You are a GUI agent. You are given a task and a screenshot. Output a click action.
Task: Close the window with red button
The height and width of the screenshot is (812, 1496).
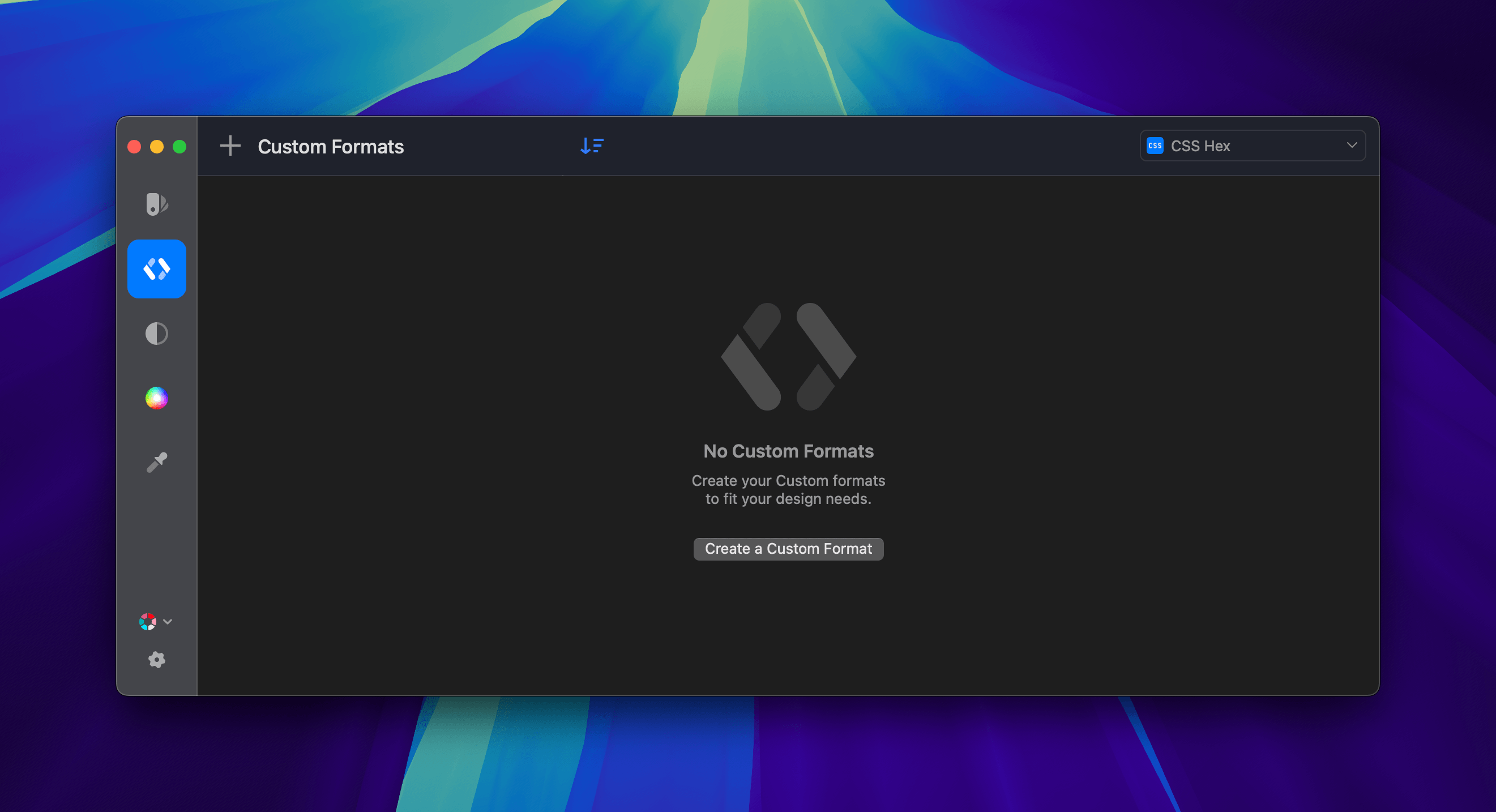tap(134, 146)
